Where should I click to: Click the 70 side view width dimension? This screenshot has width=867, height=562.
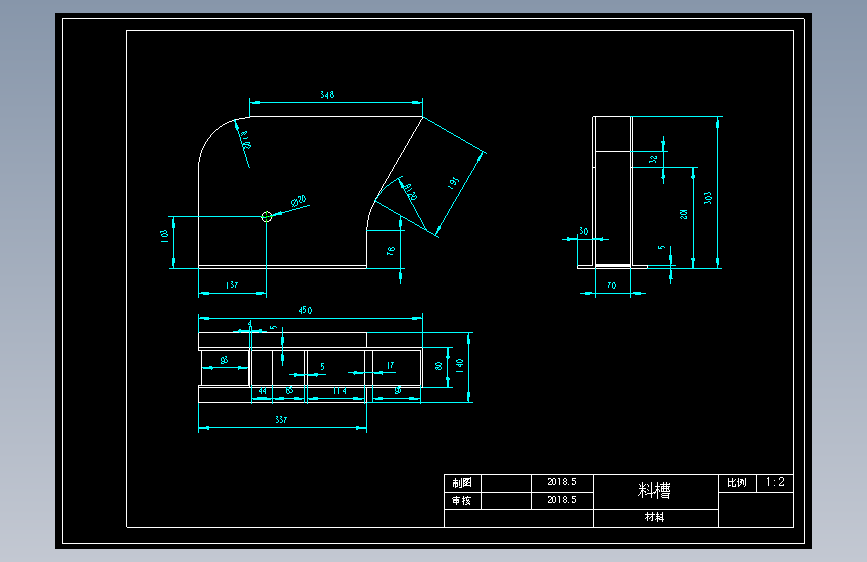[612, 285]
